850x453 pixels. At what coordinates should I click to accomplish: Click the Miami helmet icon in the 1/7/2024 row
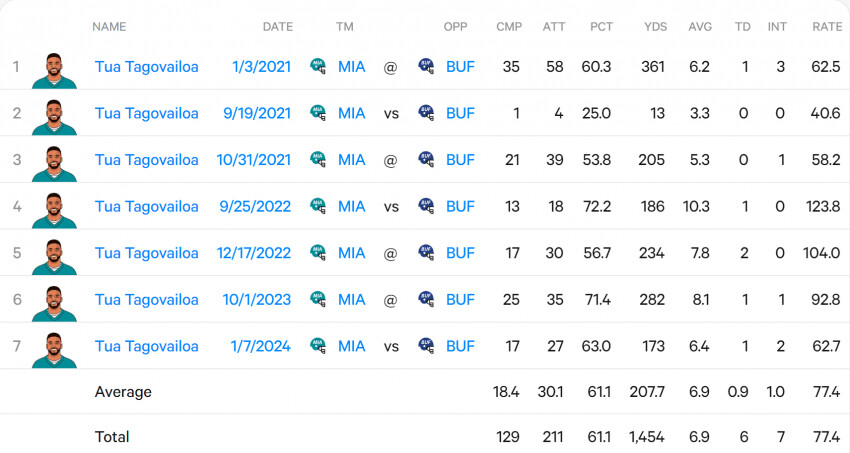click(318, 346)
